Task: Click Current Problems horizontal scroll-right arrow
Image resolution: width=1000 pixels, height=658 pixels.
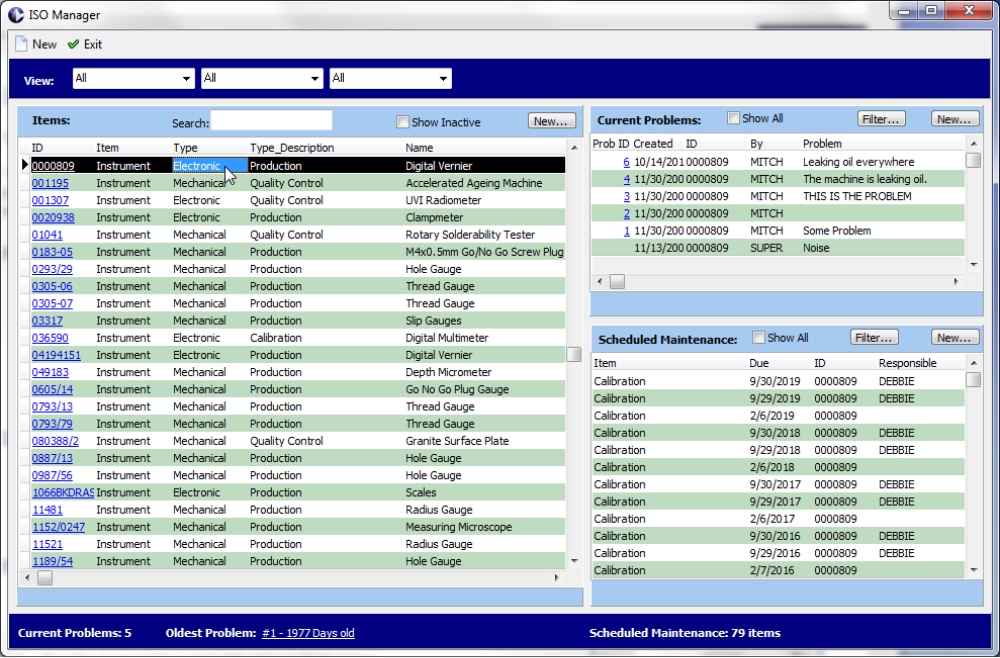Action: coord(956,281)
